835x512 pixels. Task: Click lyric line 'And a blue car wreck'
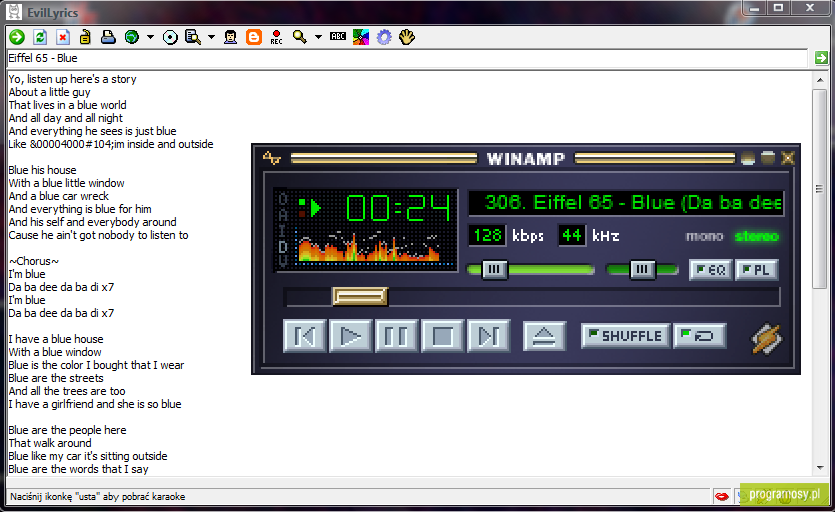(59, 196)
